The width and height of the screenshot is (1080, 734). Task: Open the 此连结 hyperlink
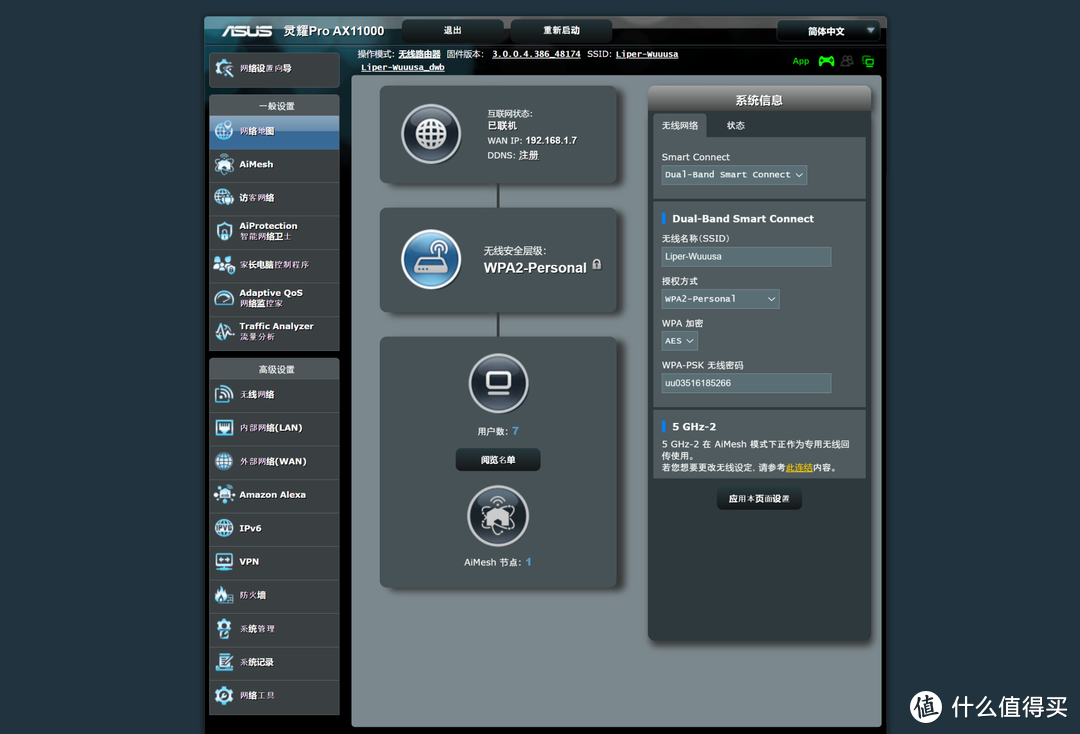tap(799, 468)
